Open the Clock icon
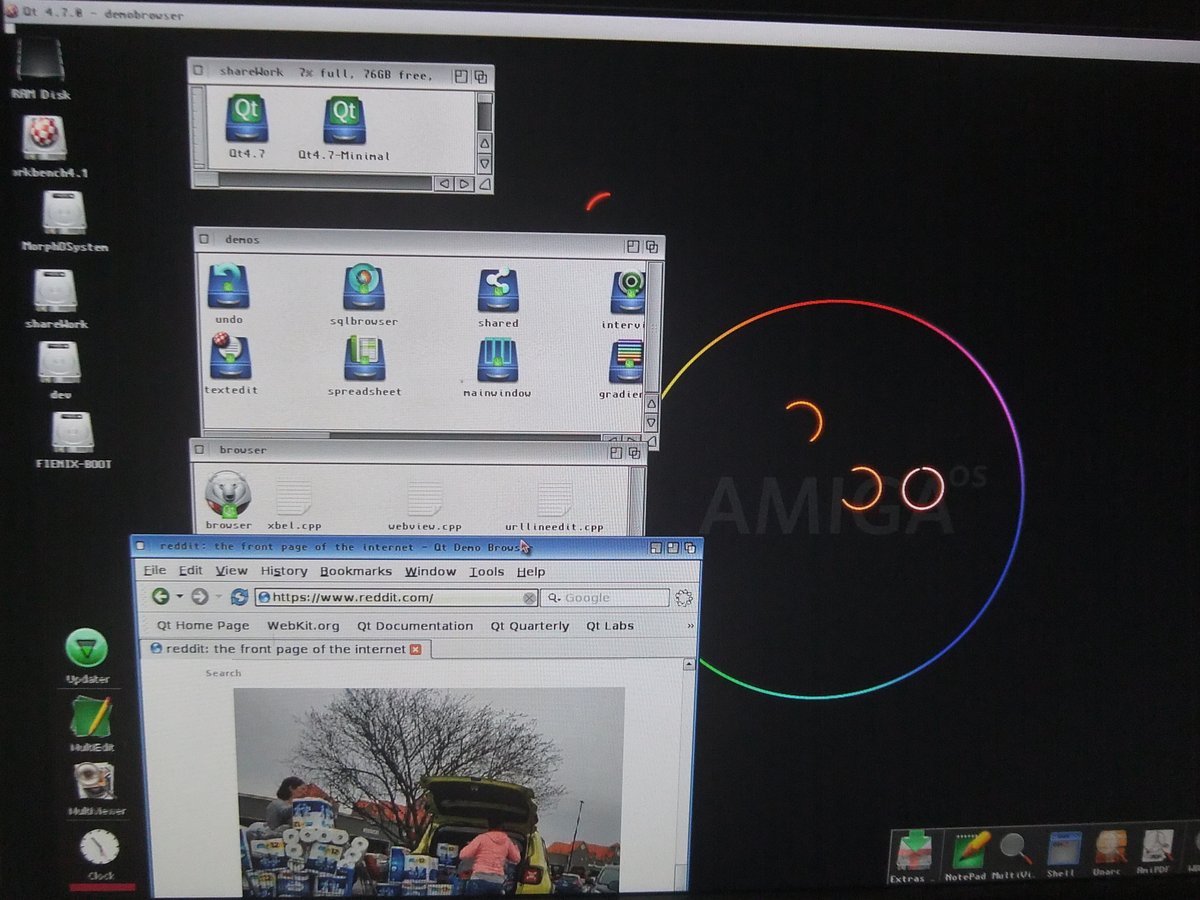Image resolution: width=1200 pixels, height=900 pixels. pyautogui.click(x=99, y=848)
